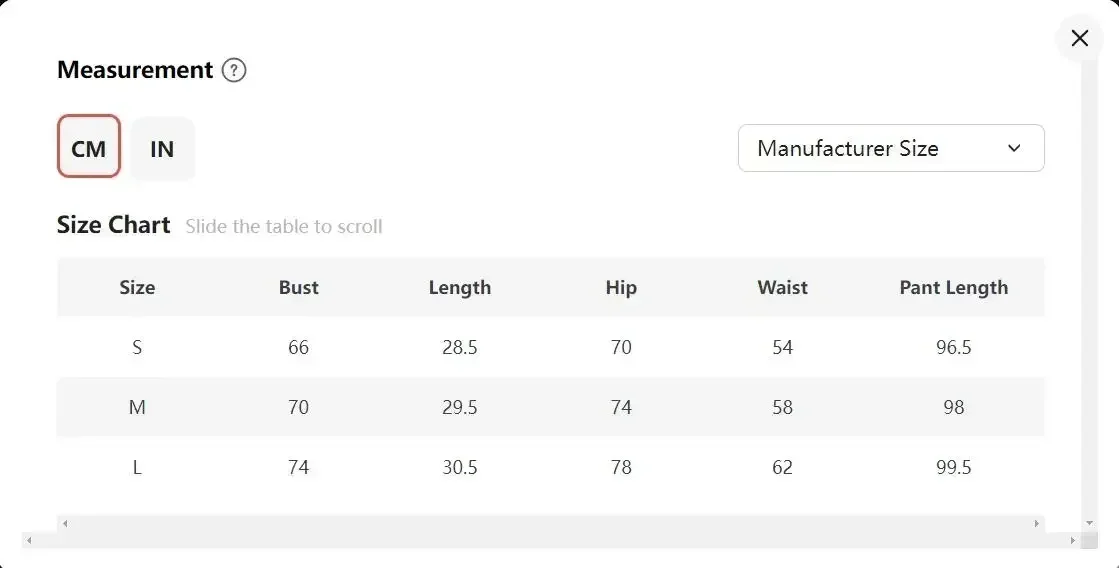The height and width of the screenshot is (568, 1119).
Task: Click the table scroll right arrow
Action: pos(1036,523)
